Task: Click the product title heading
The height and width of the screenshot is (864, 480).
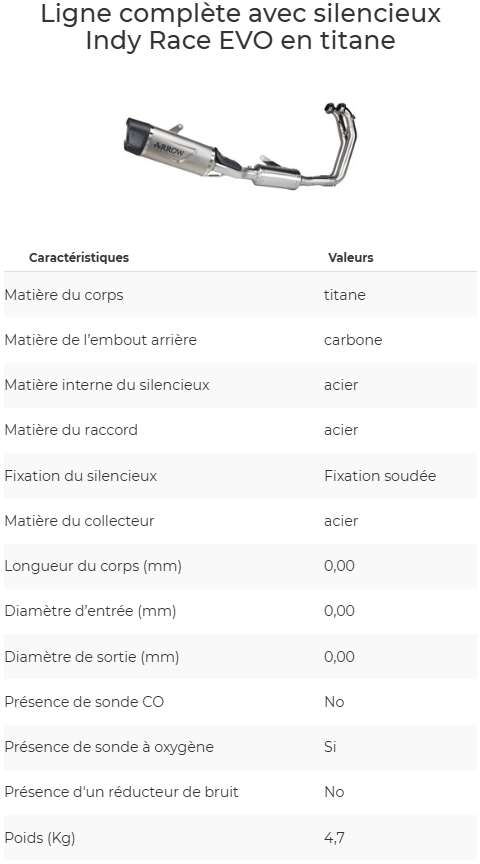Action: click(x=240, y=27)
